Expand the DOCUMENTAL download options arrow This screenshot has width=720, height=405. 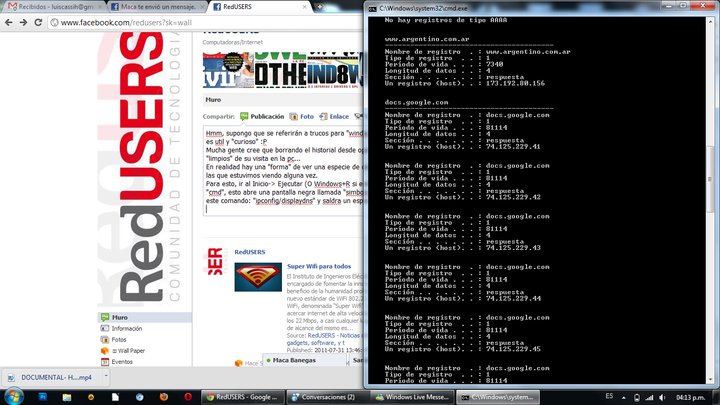(106, 377)
